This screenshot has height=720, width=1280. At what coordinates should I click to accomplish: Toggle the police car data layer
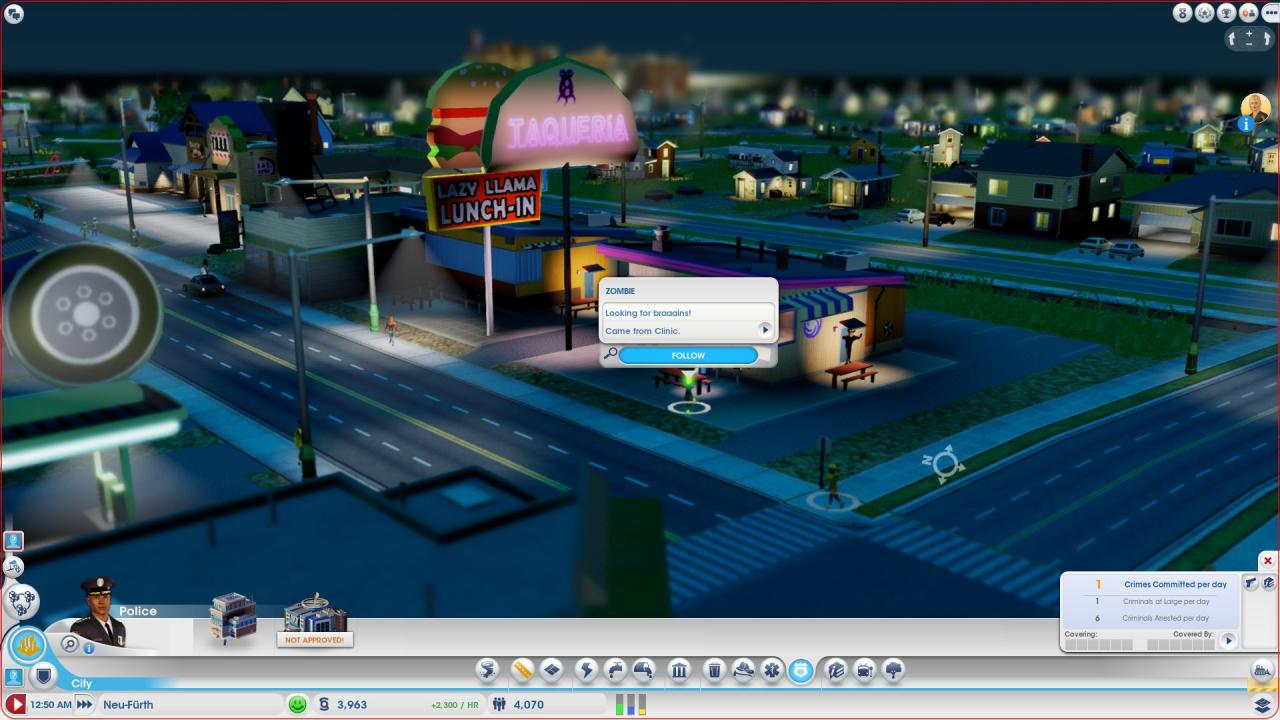1251,582
